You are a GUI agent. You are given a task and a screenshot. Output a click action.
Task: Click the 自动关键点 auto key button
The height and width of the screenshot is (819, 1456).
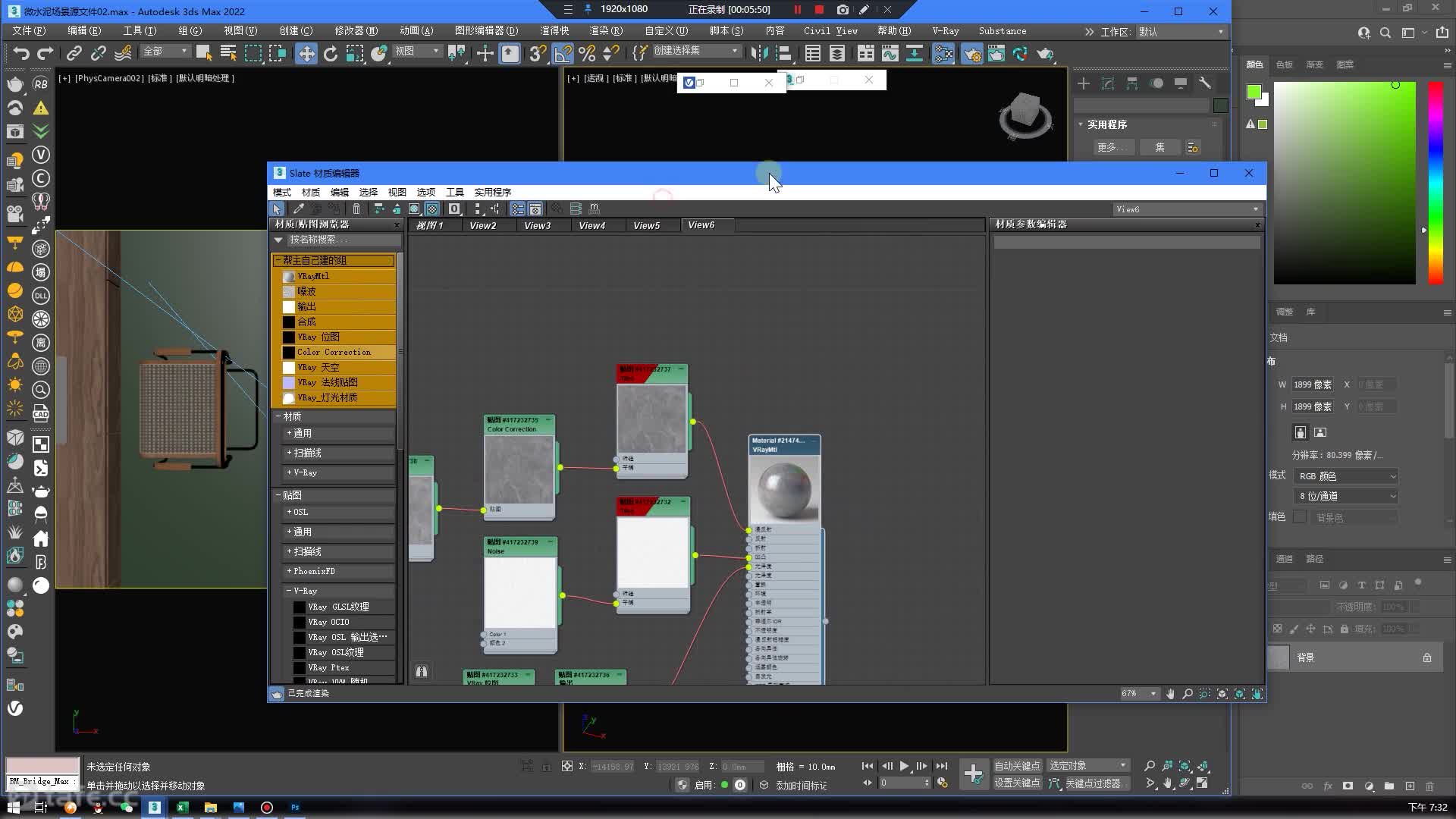coord(1017,766)
